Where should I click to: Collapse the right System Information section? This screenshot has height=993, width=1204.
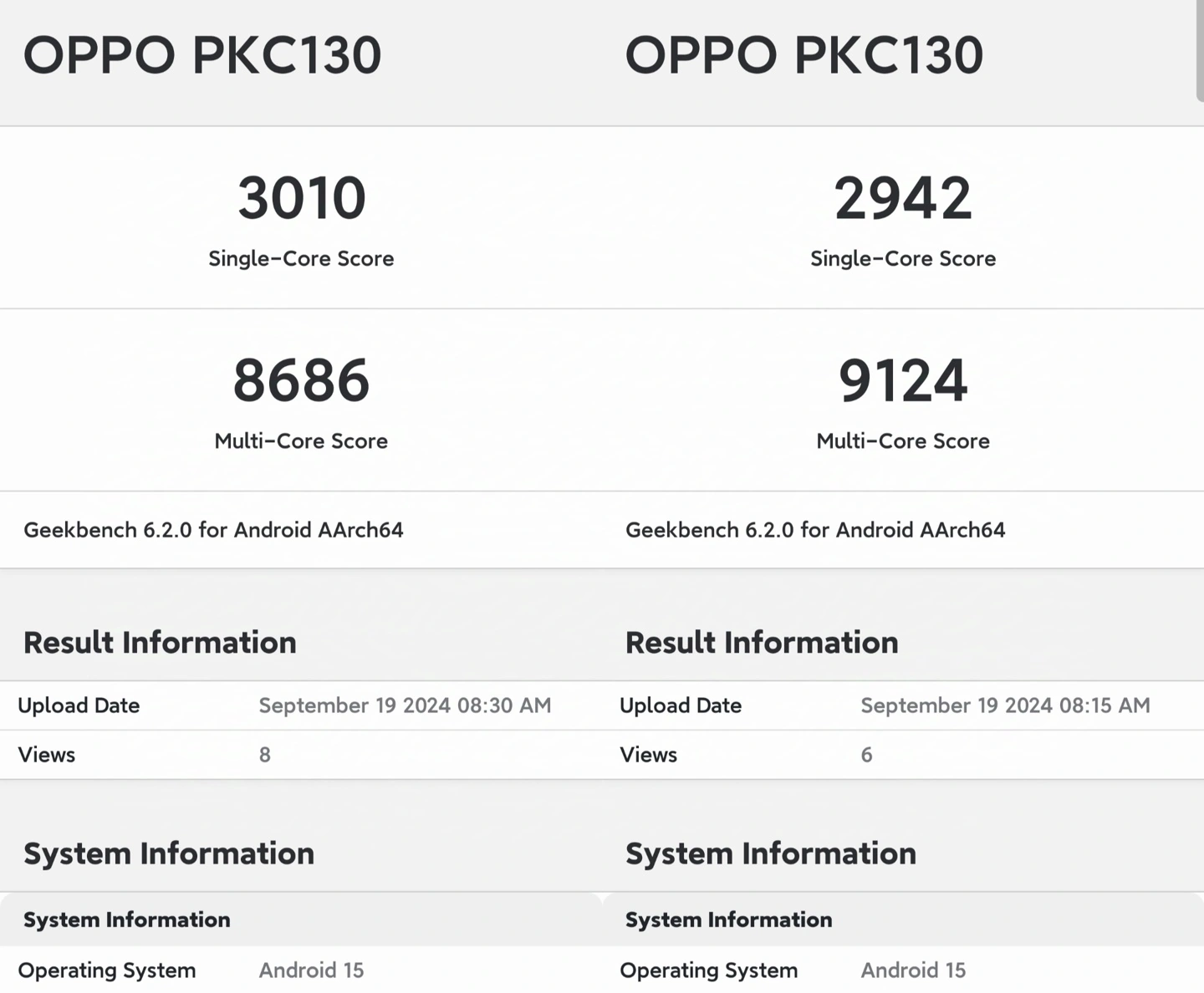click(771, 853)
